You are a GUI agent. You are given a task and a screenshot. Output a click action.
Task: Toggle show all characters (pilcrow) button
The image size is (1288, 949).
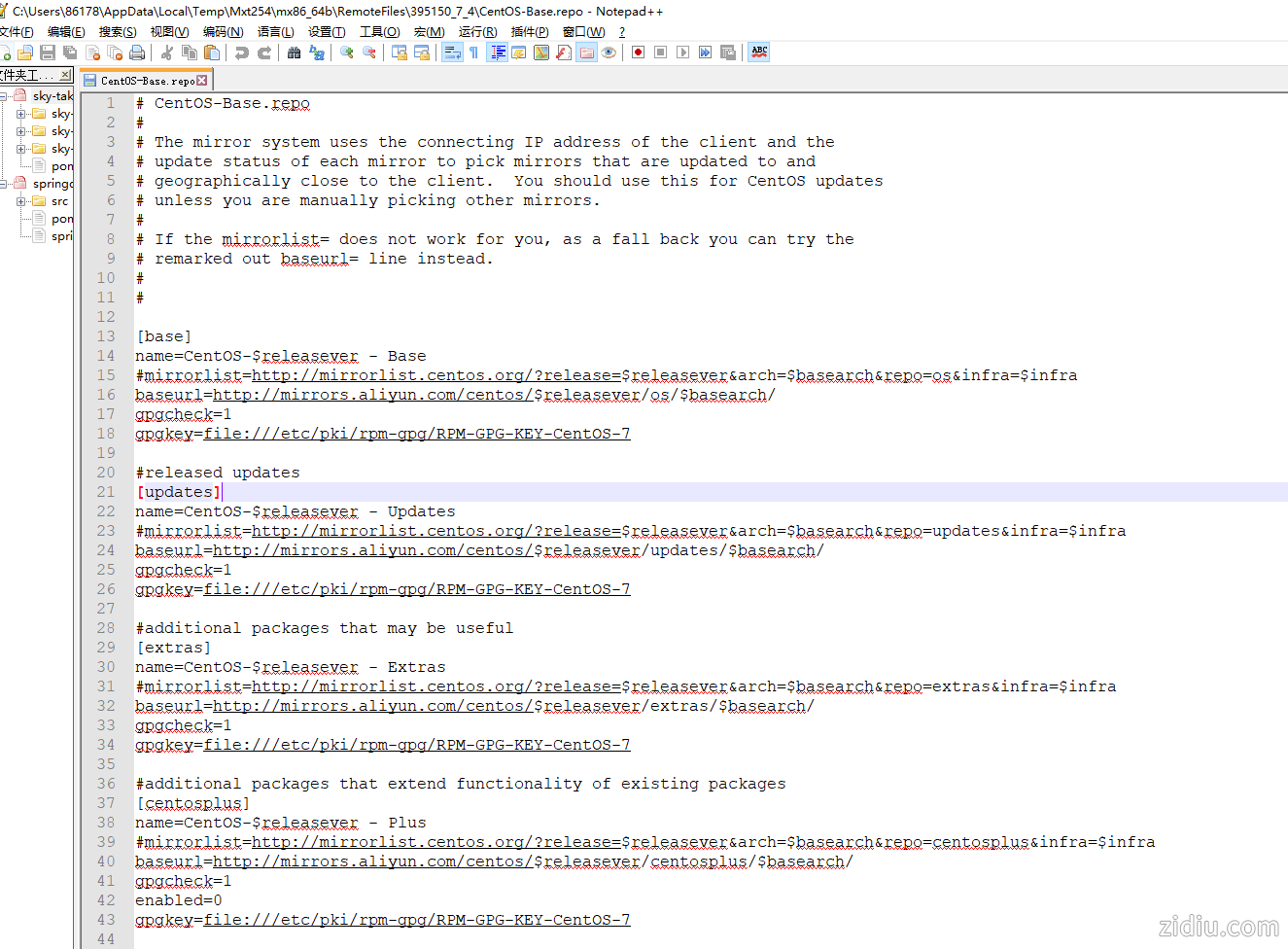pyautogui.click(x=474, y=53)
